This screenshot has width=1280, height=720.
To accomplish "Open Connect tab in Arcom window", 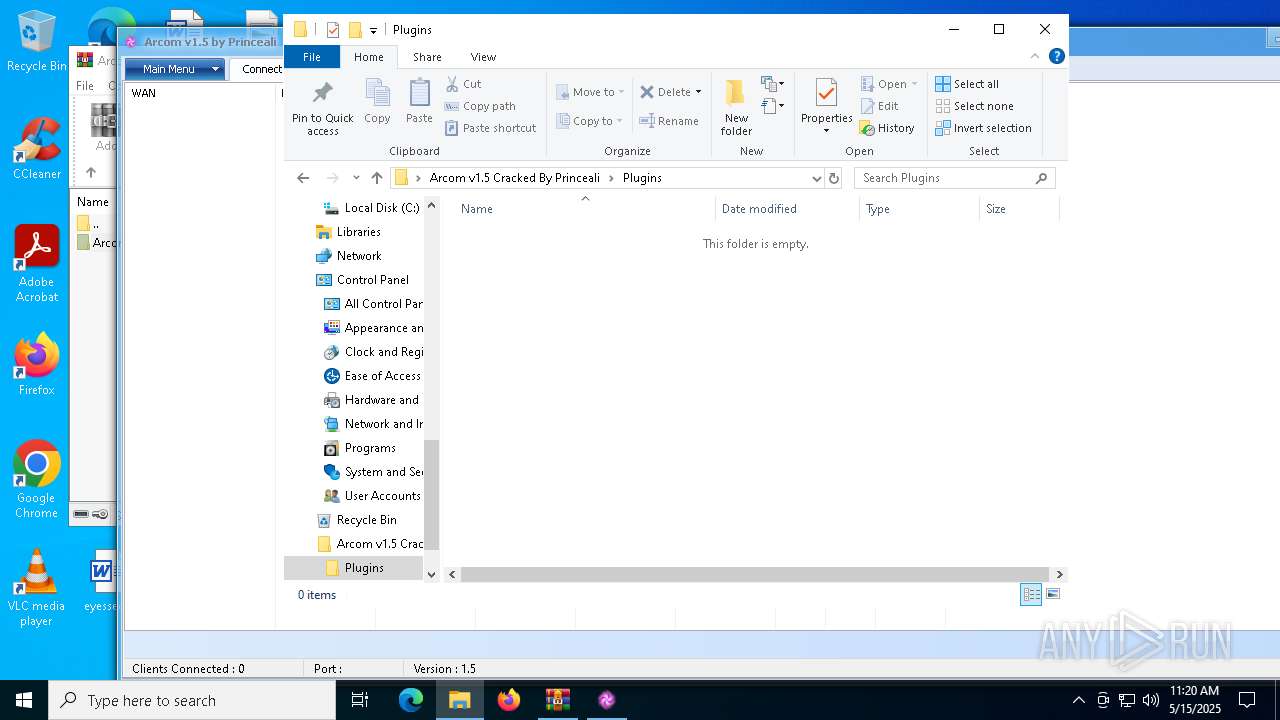I will coord(258,69).
